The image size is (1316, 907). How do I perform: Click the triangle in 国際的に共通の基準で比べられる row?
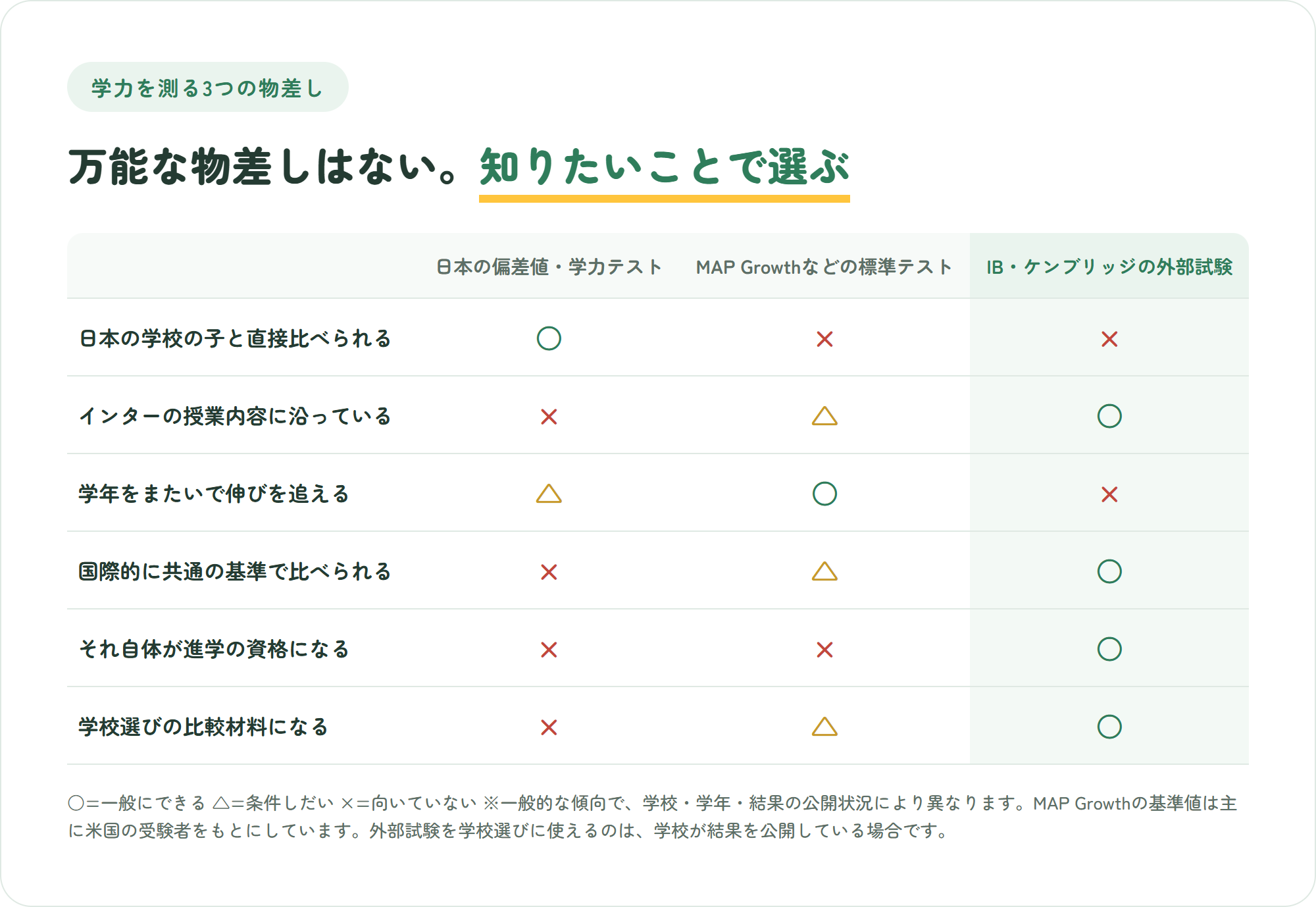tap(824, 571)
